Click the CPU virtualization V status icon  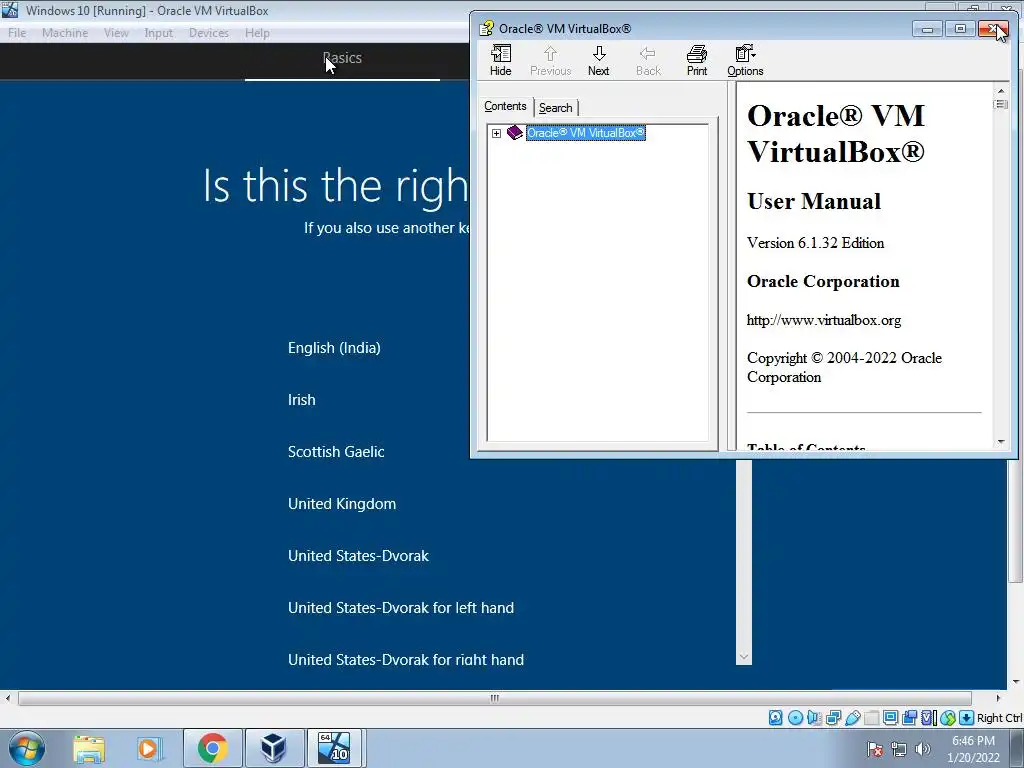click(x=929, y=718)
